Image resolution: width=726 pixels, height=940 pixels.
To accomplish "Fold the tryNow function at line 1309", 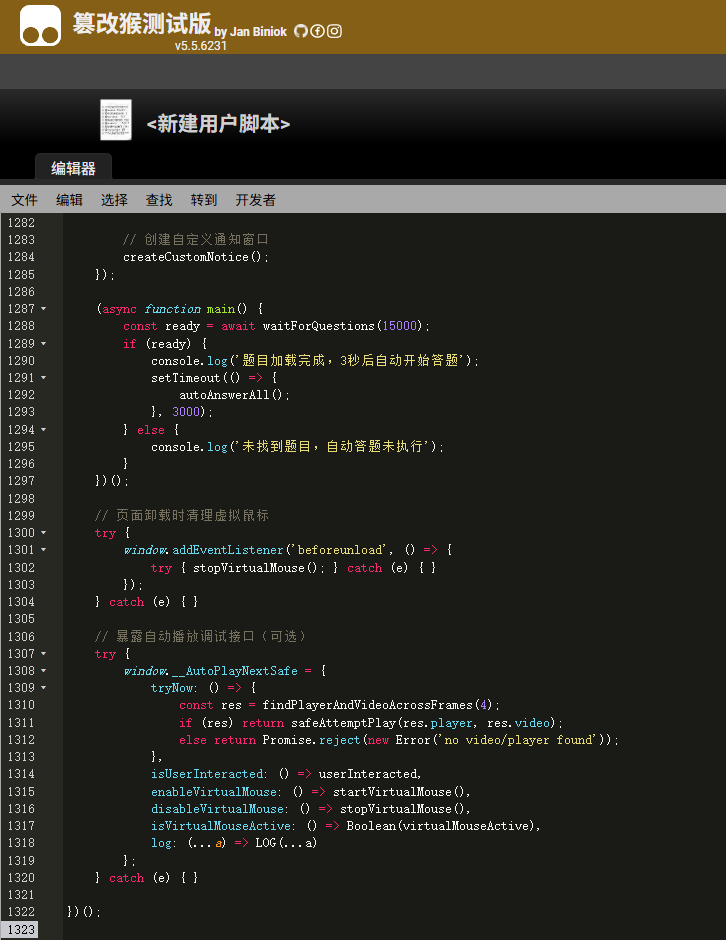I will pos(44,688).
